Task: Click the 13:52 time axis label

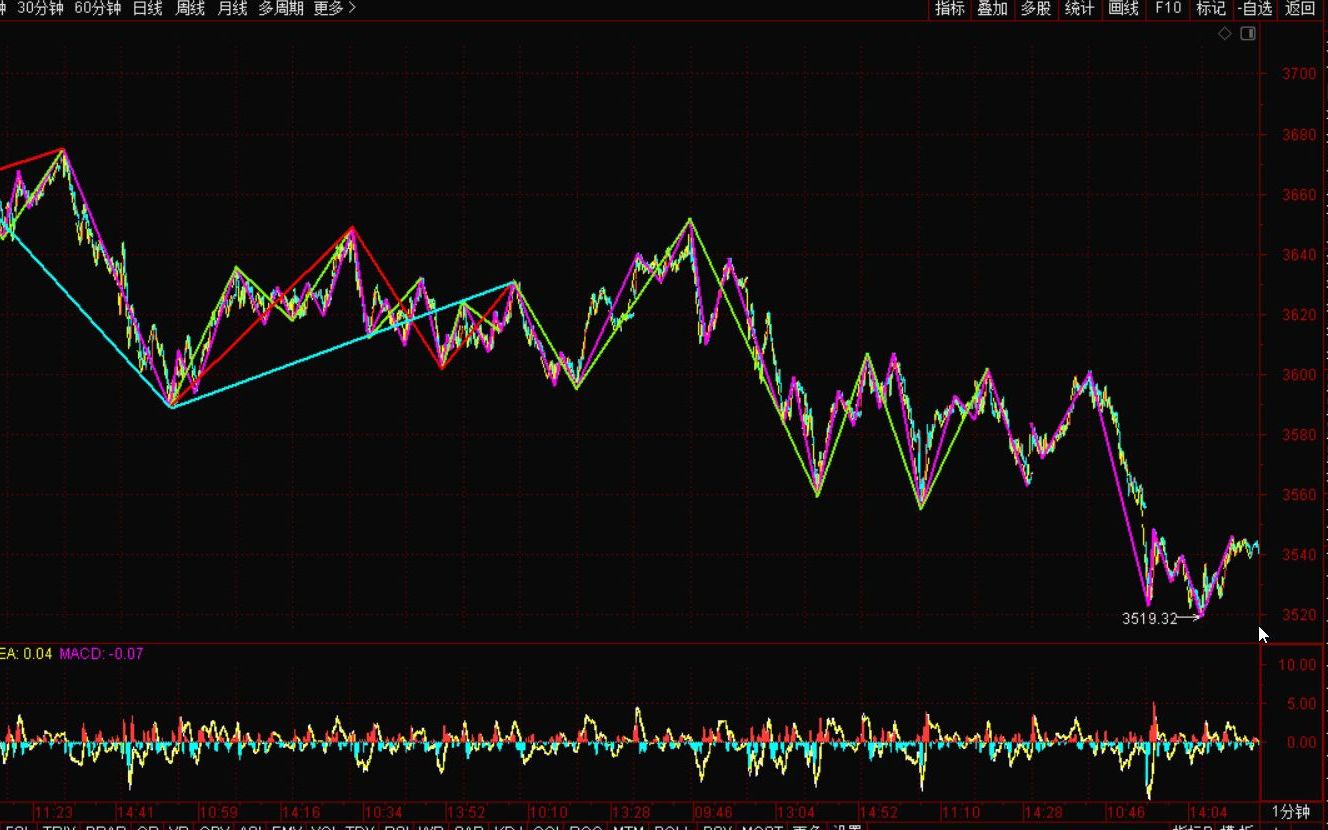Action: click(x=465, y=812)
